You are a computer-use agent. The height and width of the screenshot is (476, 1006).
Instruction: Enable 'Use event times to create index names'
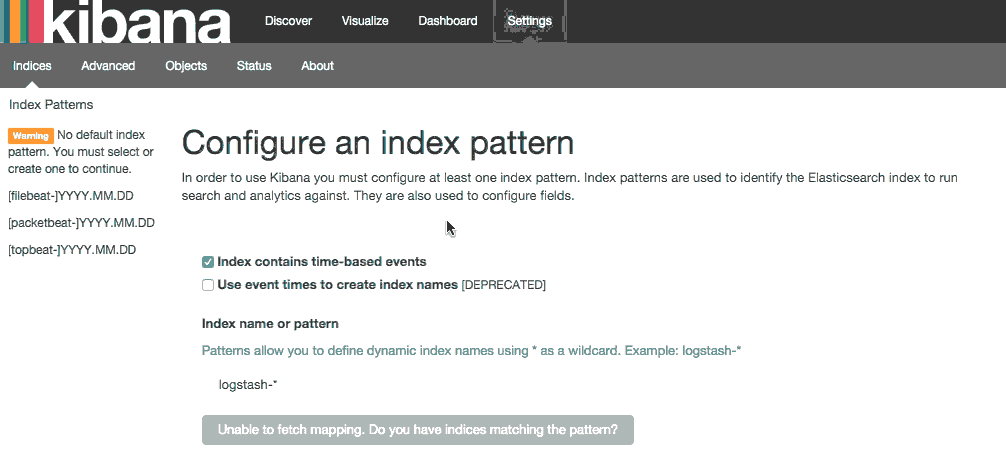click(208, 285)
